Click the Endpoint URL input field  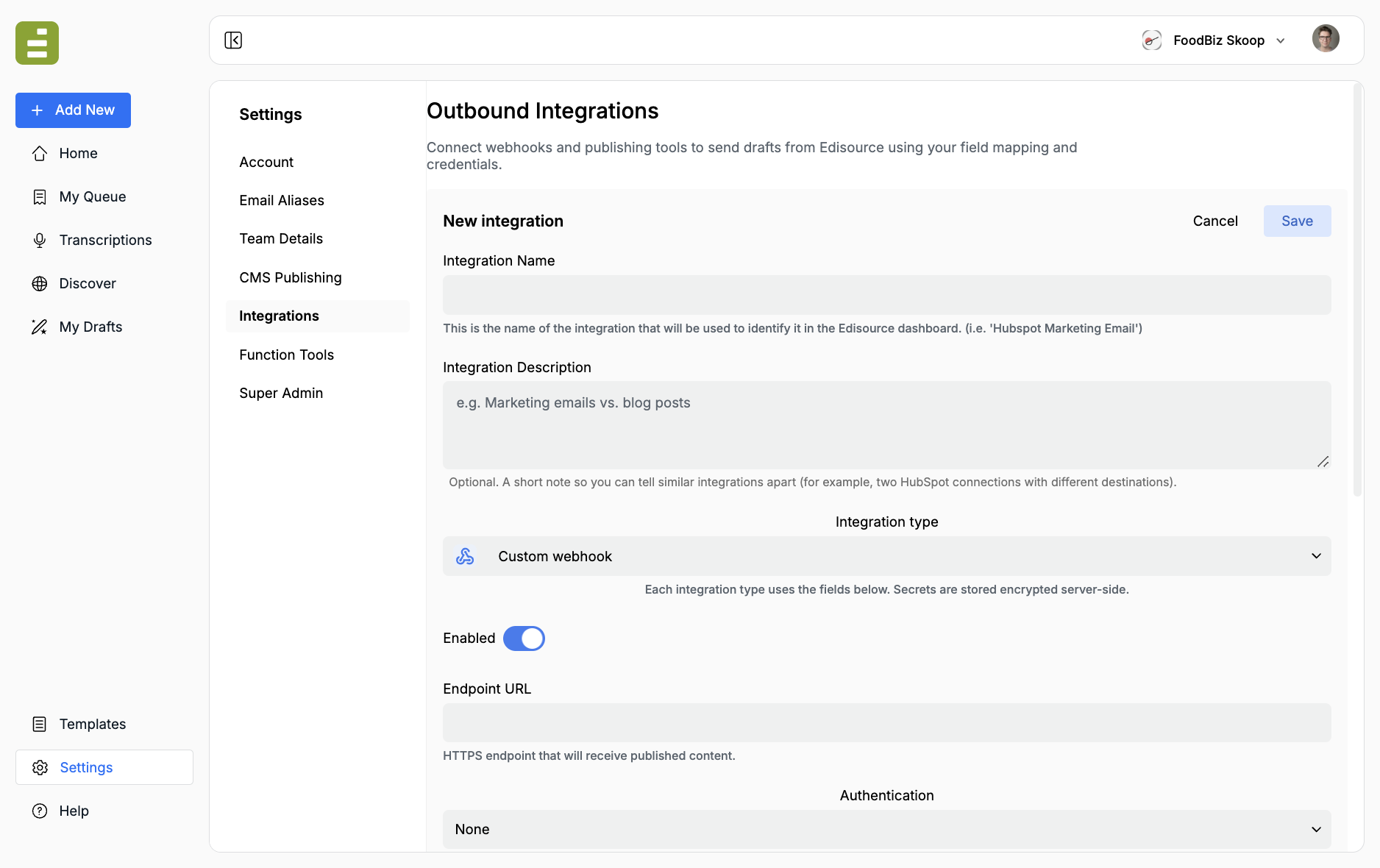click(886, 722)
